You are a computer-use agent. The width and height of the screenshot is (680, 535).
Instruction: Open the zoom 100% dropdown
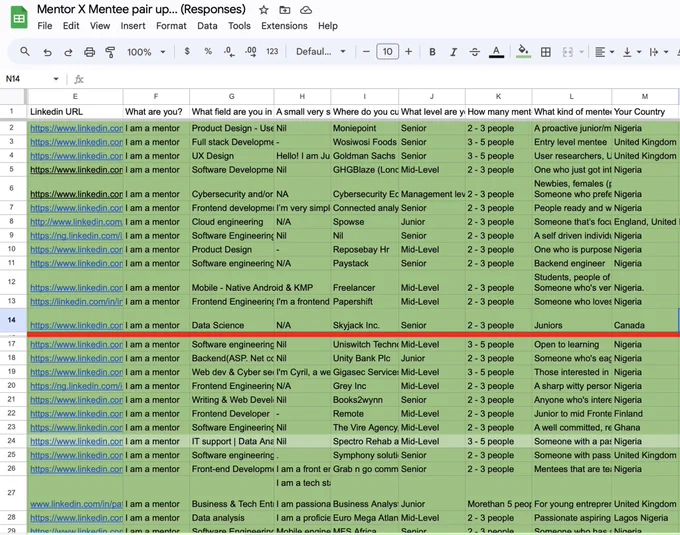146,52
